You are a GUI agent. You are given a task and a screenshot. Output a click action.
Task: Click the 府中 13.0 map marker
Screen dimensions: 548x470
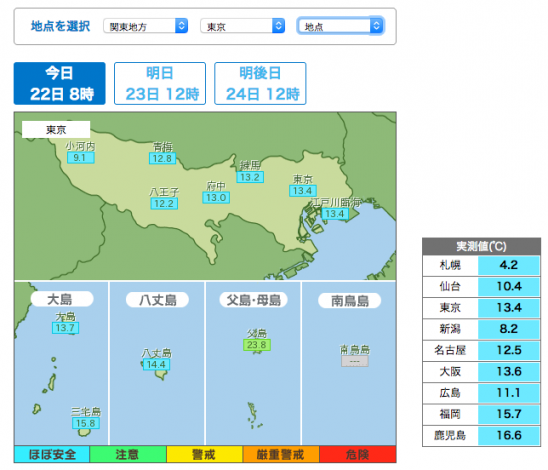pyautogui.click(x=216, y=198)
